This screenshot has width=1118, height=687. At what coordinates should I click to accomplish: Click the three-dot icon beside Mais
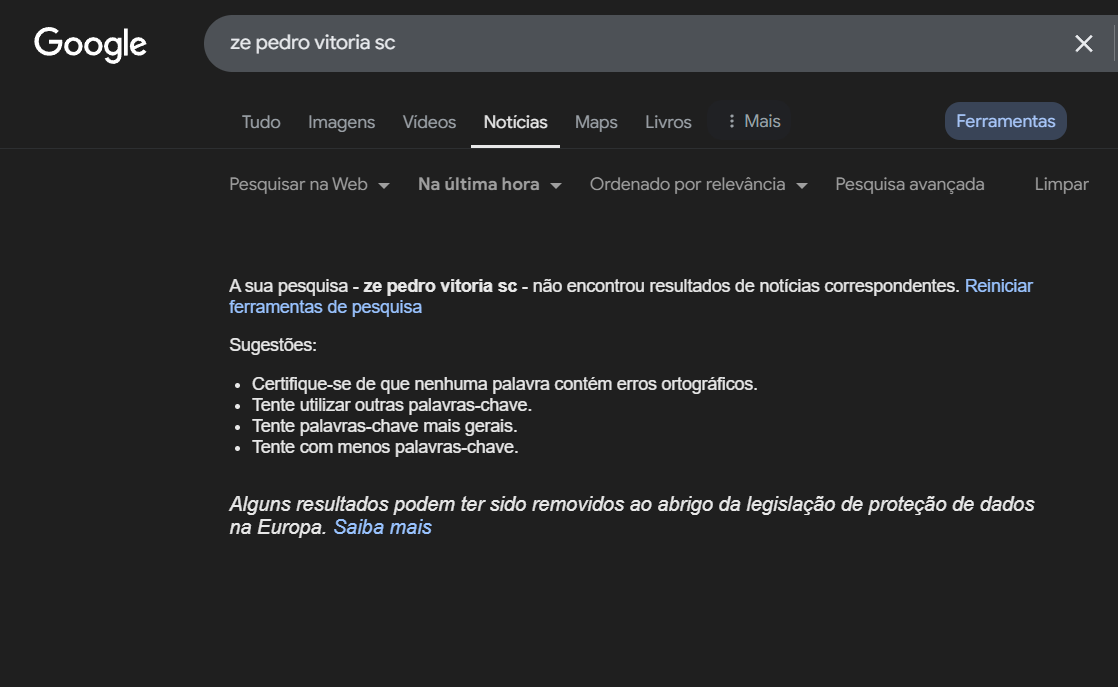pos(732,121)
